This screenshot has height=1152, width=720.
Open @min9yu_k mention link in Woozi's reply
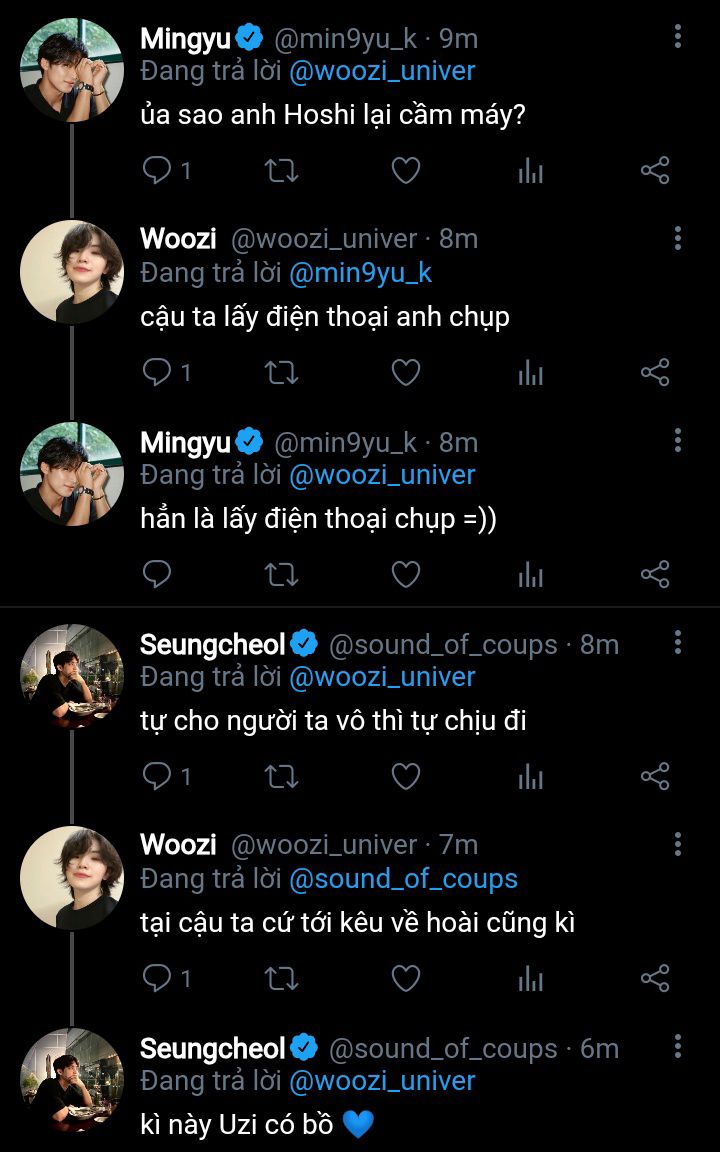click(x=360, y=273)
